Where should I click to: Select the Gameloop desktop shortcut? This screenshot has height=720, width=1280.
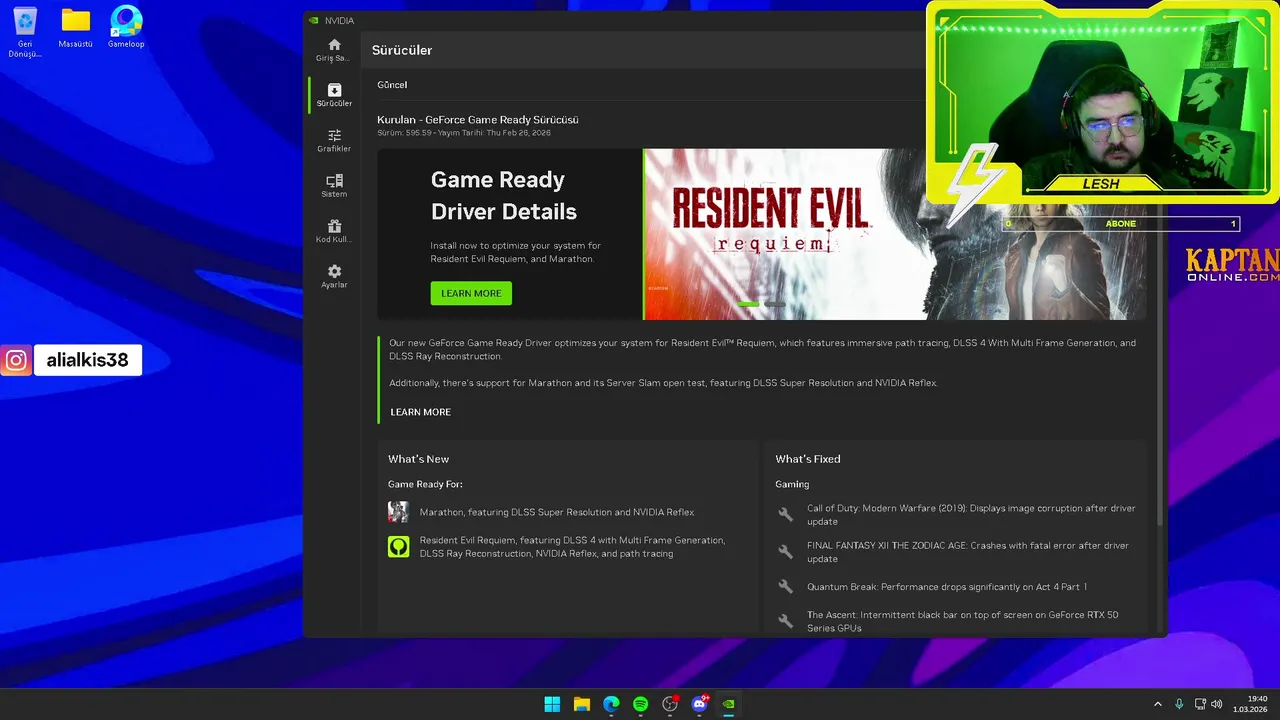tap(126, 28)
